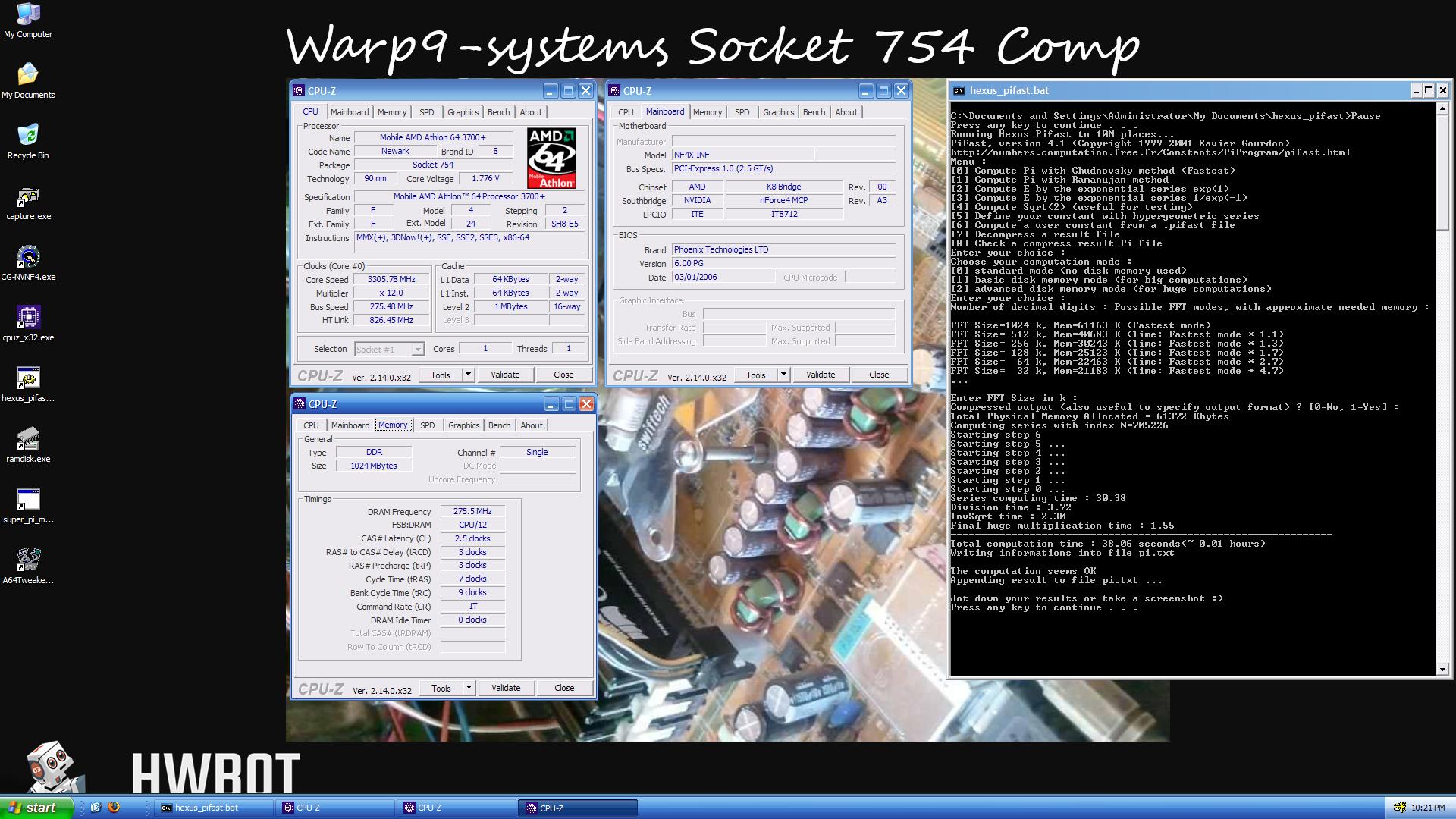Screen dimensions: 1456x819
Task: Open Bench tab in CPU window
Action: click(x=498, y=112)
